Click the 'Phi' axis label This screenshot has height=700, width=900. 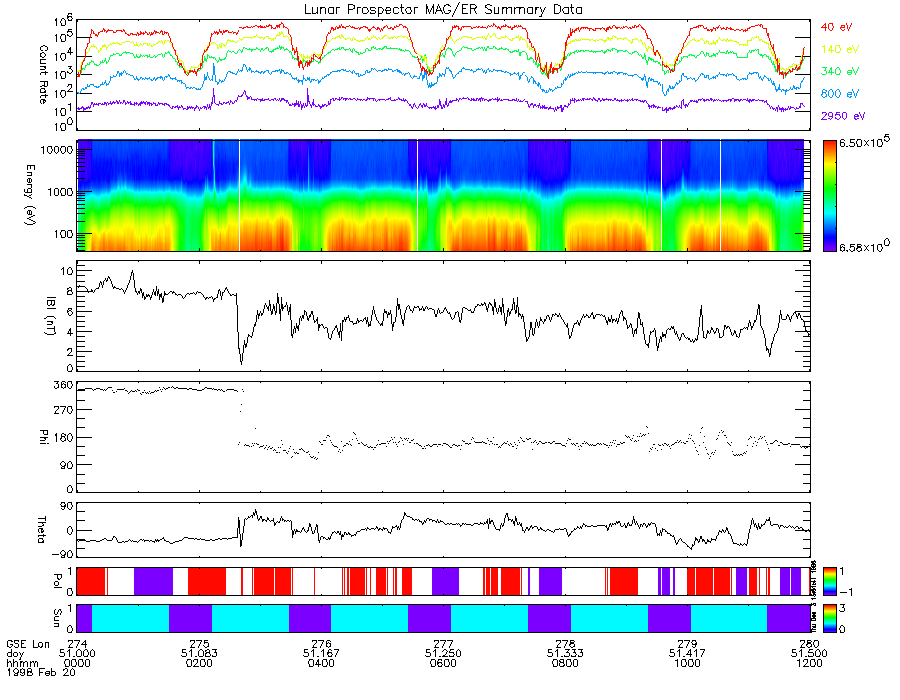[44, 437]
